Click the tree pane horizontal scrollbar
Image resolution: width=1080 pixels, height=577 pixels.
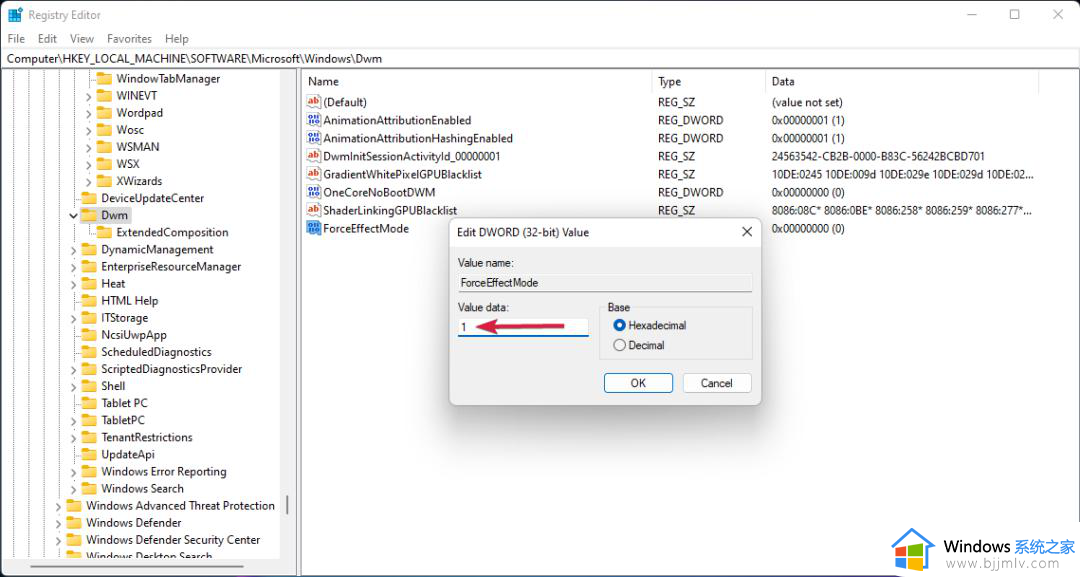(137, 567)
